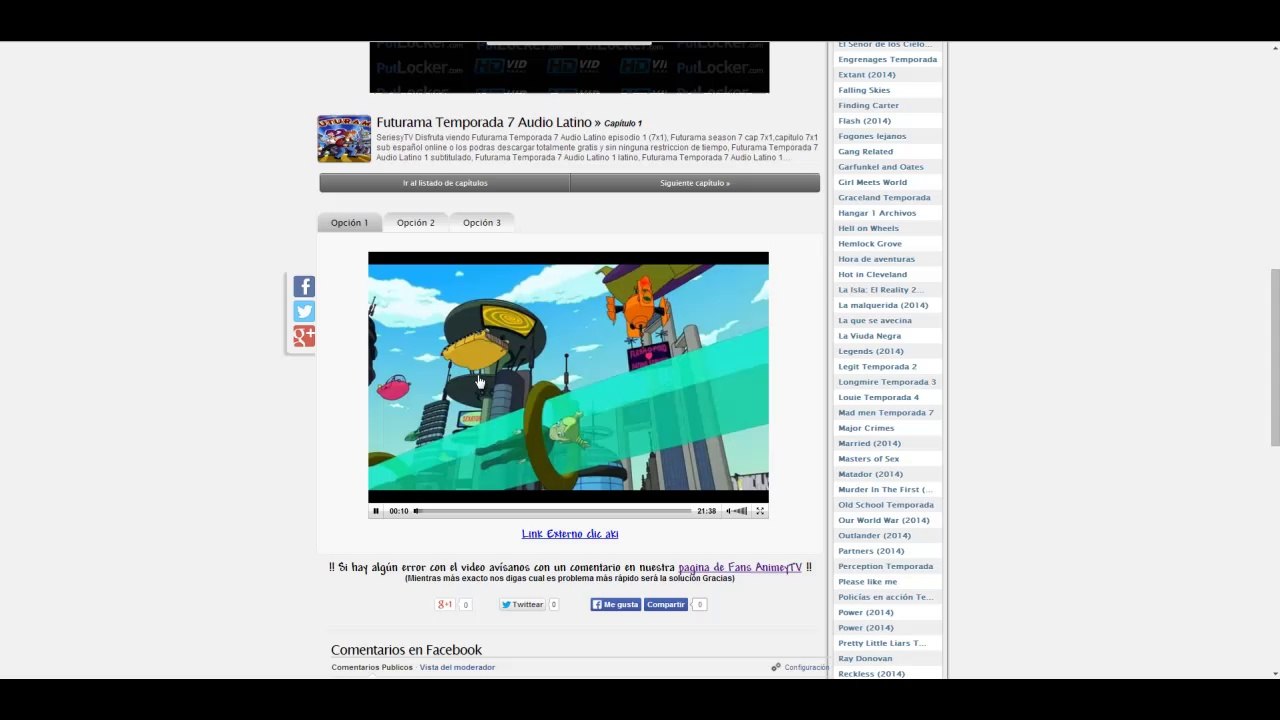Open 'Outlander (2014)' in series list
The width and height of the screenshot is (1280, 720).
coord(875,536)
